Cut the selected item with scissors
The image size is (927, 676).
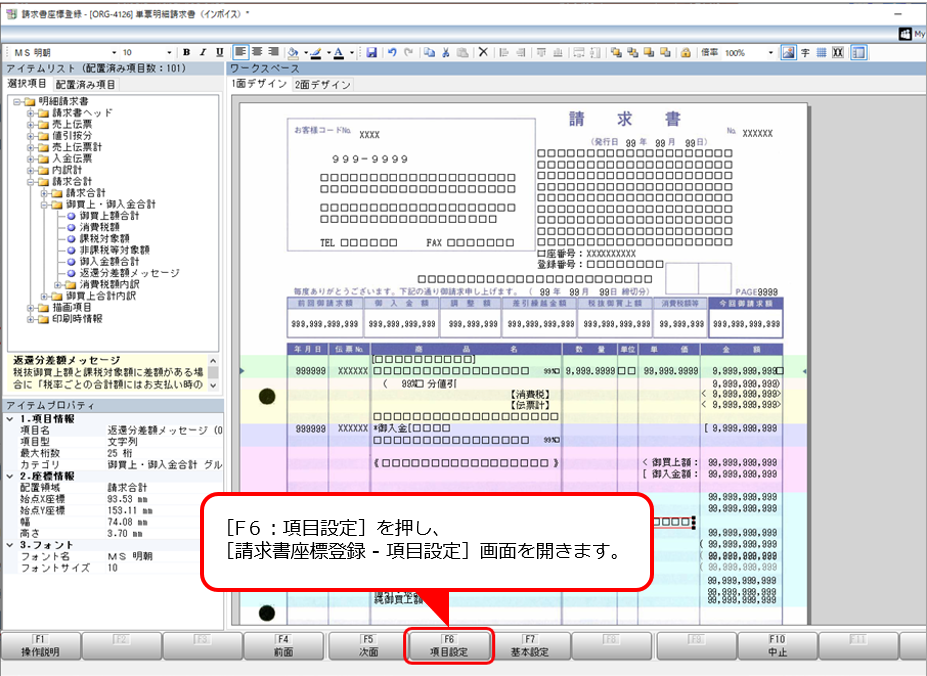[x=446, y=53]
